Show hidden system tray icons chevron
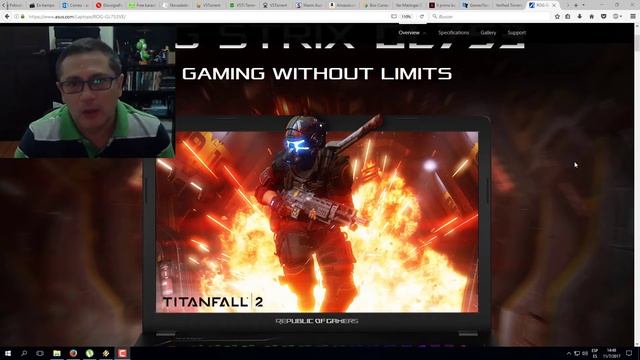Screen dimensions: 640x360 point(569,353)
